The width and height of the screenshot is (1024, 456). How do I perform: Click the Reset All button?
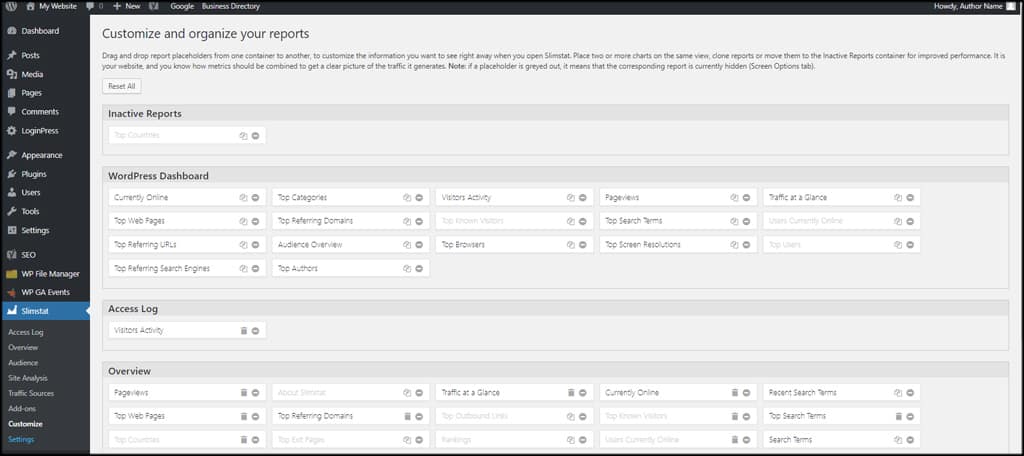tap(122, 86)
